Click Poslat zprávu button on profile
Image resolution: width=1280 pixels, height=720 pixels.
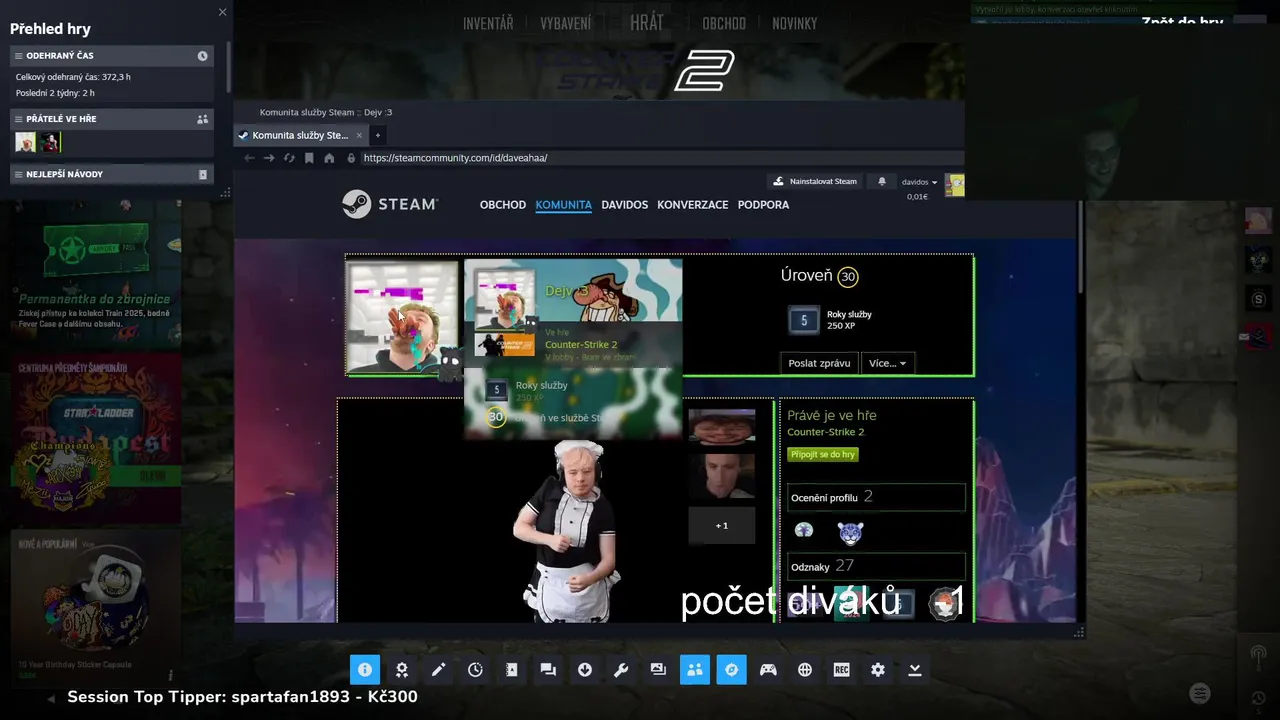click(x=819, y=363)
